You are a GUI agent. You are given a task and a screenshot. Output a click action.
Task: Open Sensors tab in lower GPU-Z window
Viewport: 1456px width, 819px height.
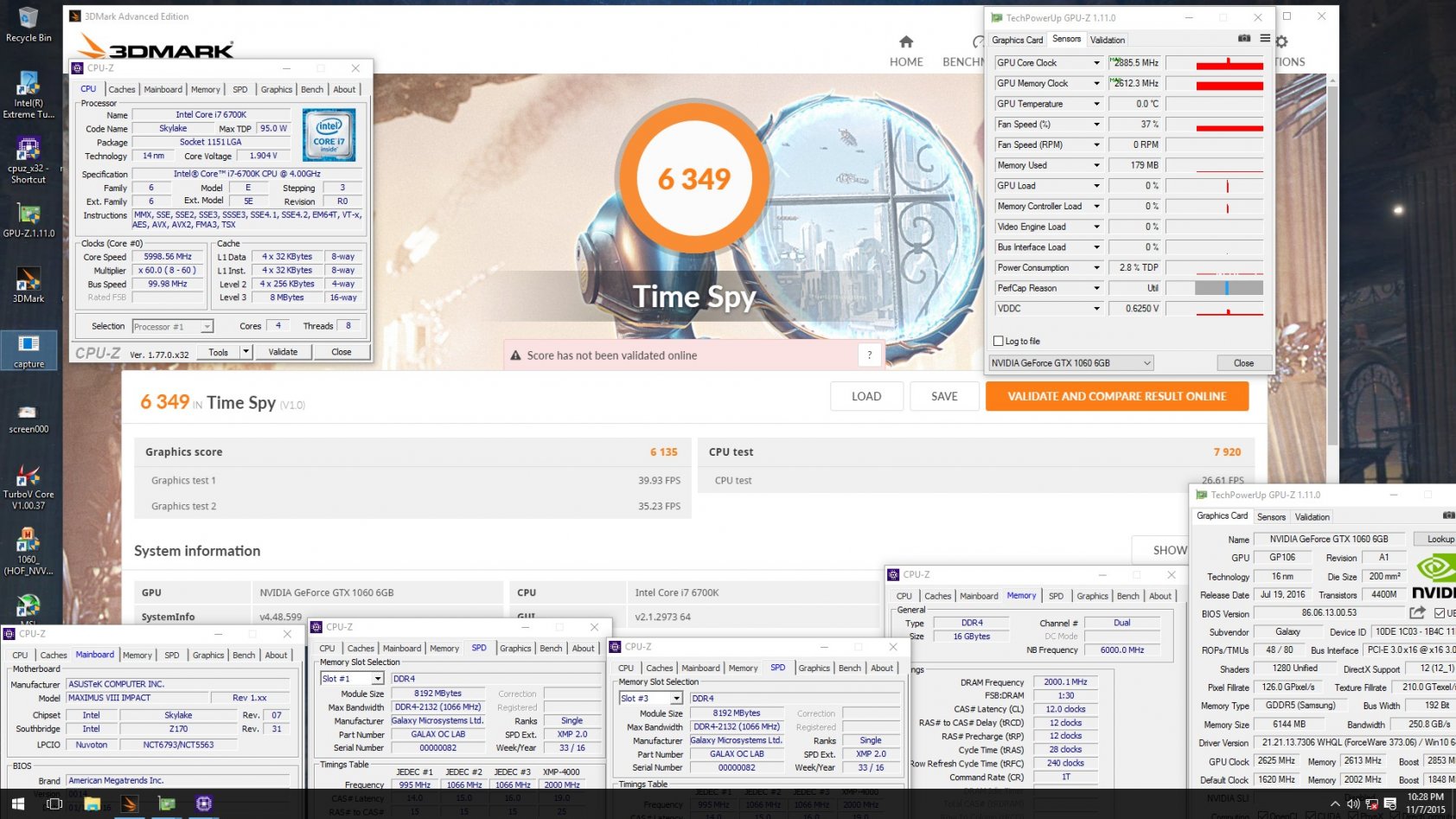tap(1271, 517)
